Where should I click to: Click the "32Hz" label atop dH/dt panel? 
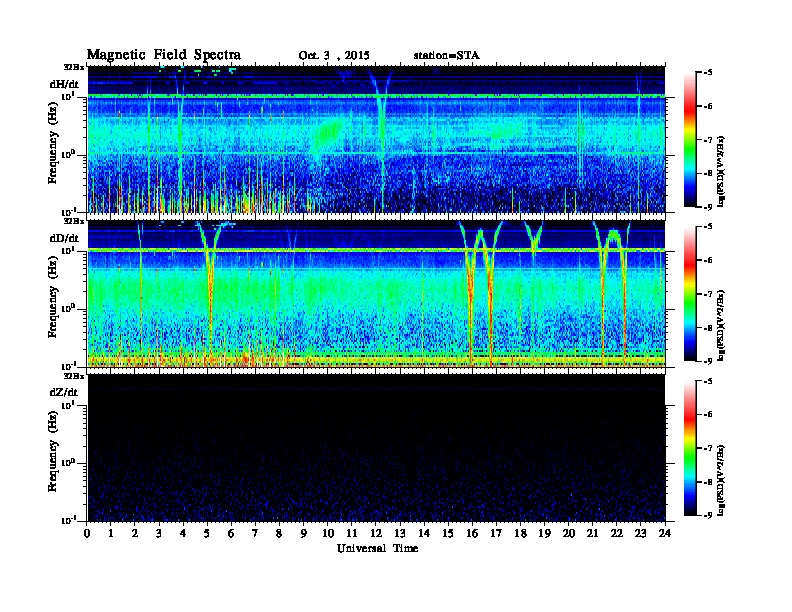[x=74, y=67]
